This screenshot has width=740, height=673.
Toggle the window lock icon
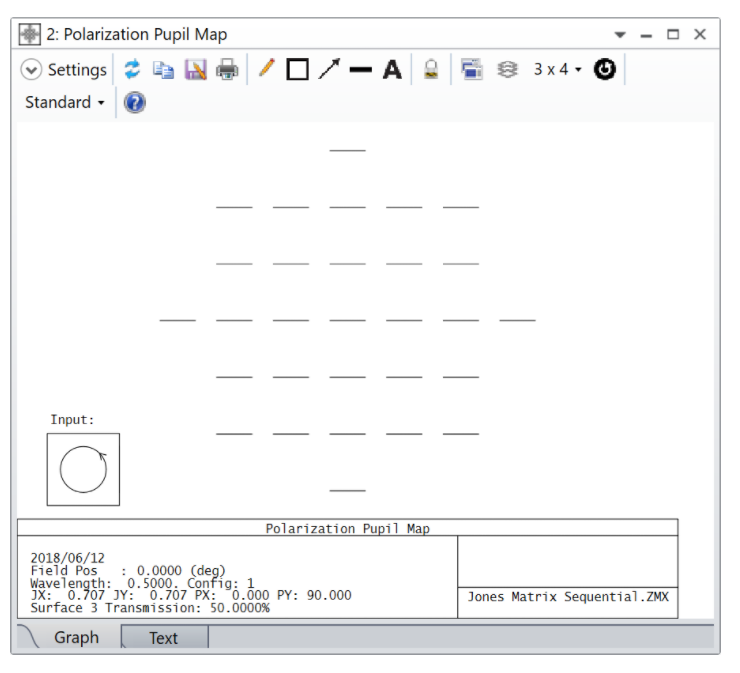coord(431,69)
